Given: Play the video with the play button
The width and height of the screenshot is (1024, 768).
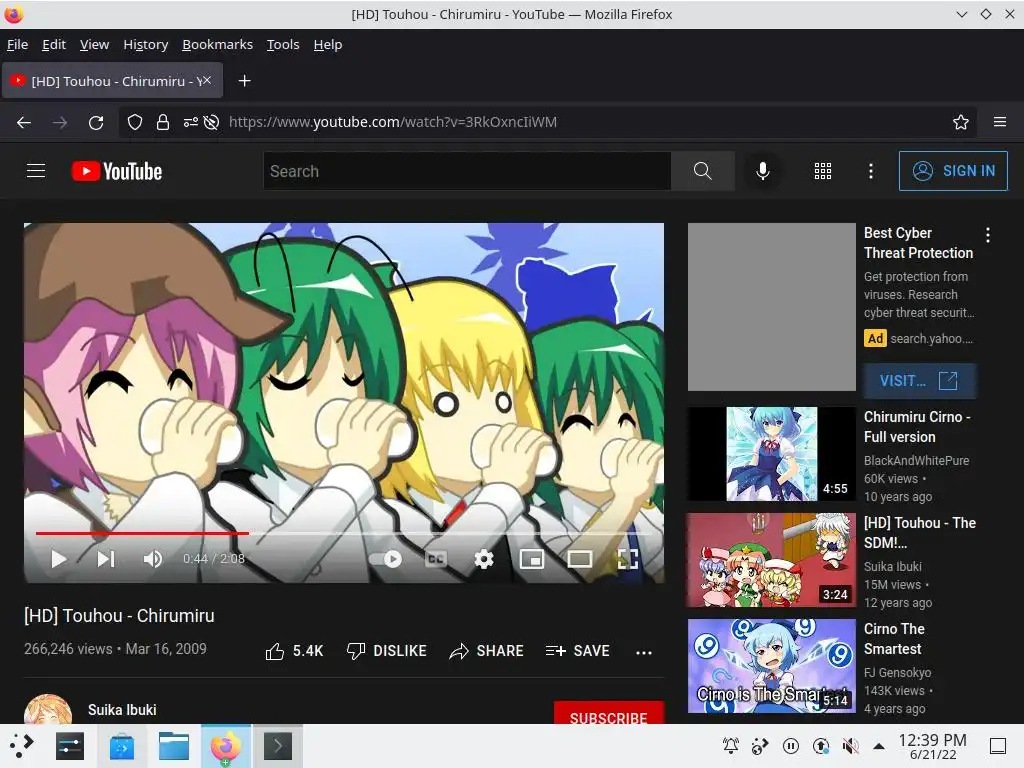Looking at the screenshot, I should [58, 559].
